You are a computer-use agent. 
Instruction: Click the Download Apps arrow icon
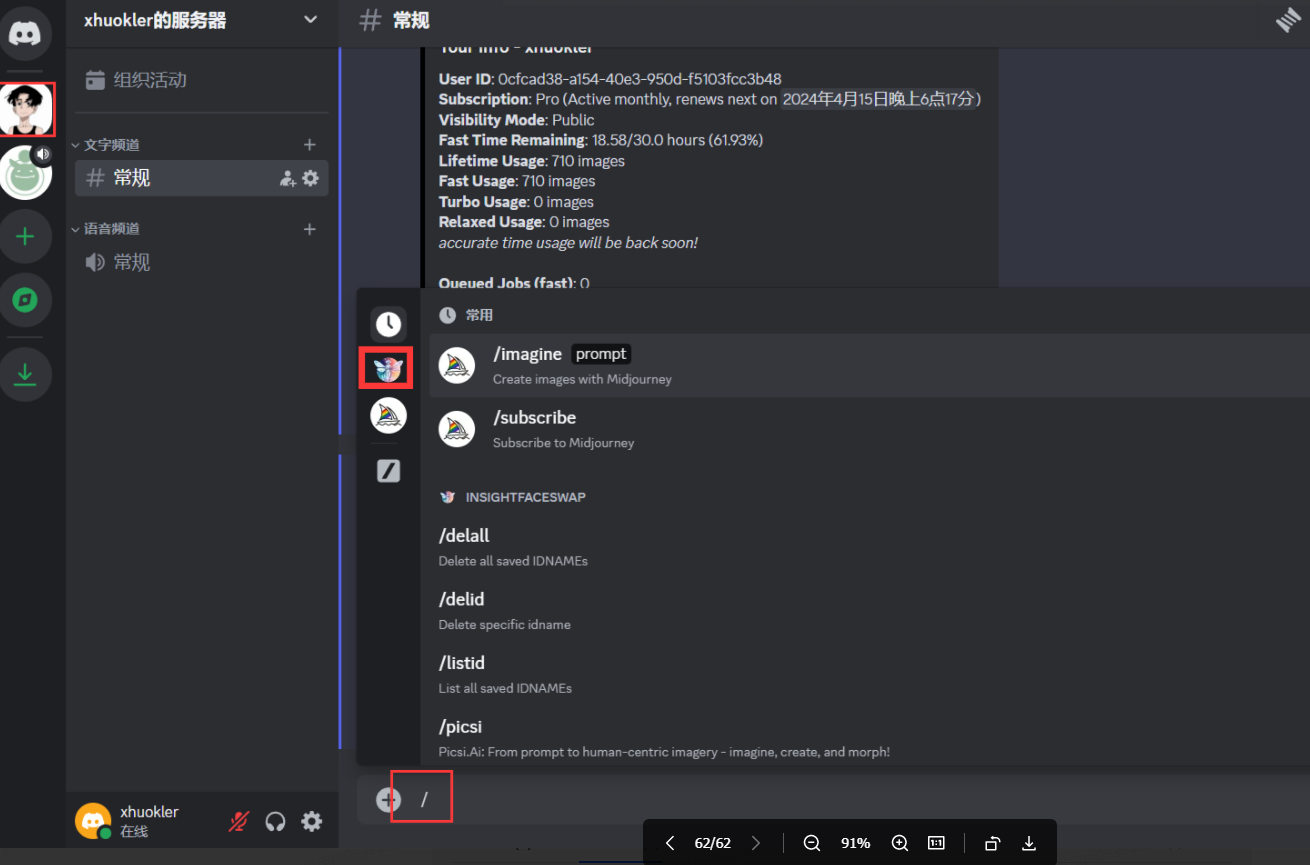(26, 375)
